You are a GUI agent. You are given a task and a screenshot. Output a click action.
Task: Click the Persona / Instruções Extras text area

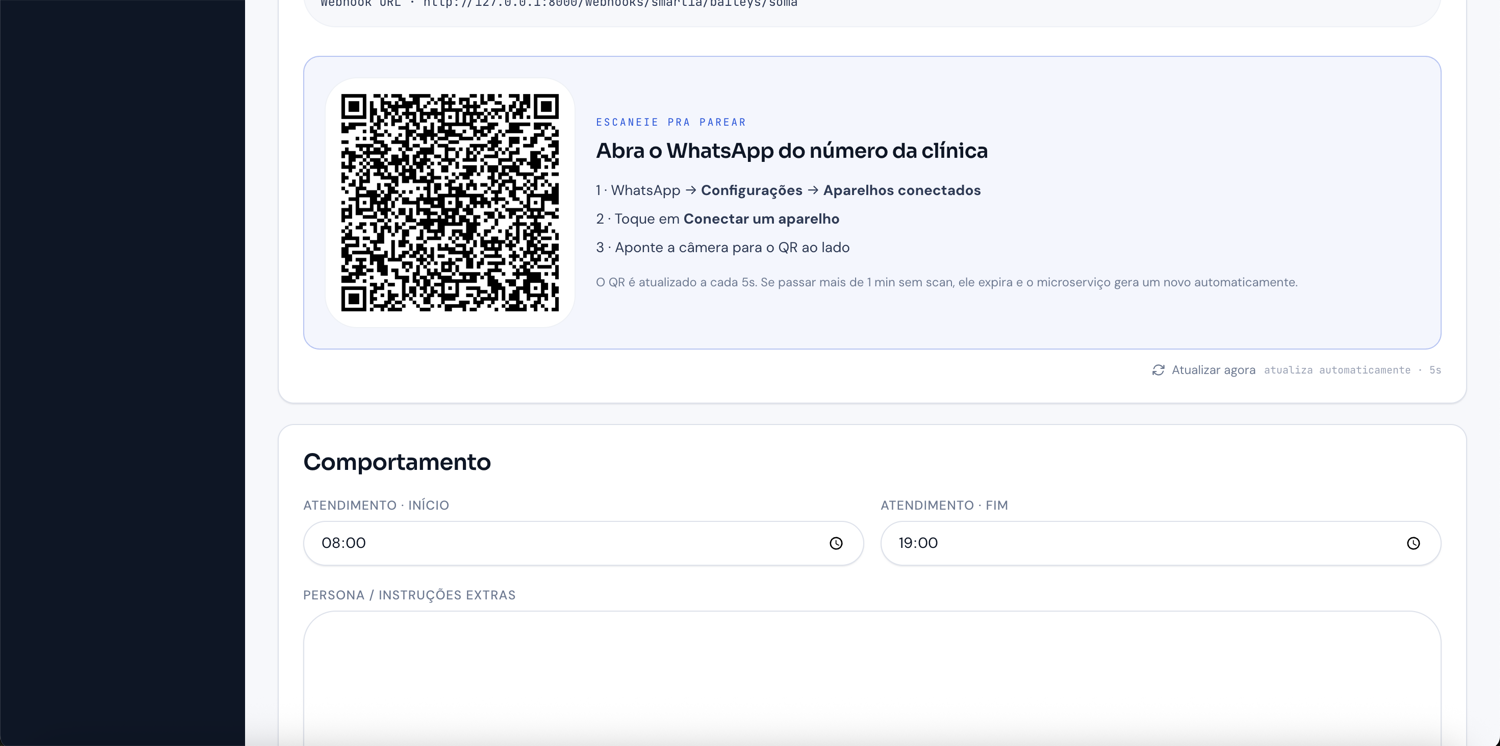872,678
